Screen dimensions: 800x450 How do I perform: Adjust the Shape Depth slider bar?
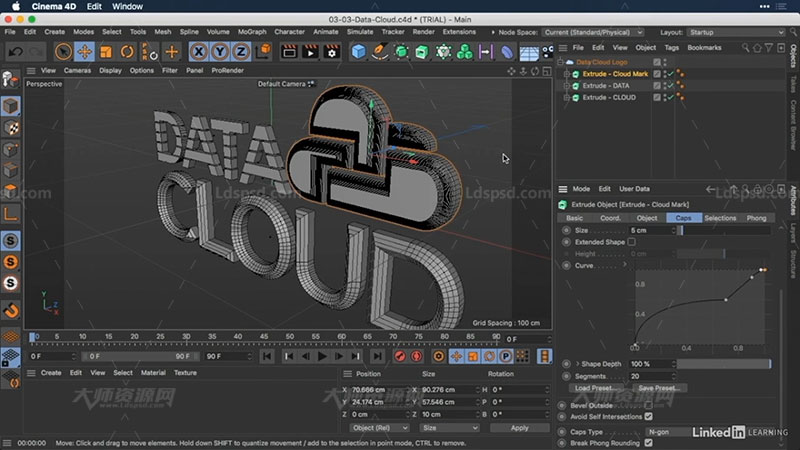click(724, 364)
